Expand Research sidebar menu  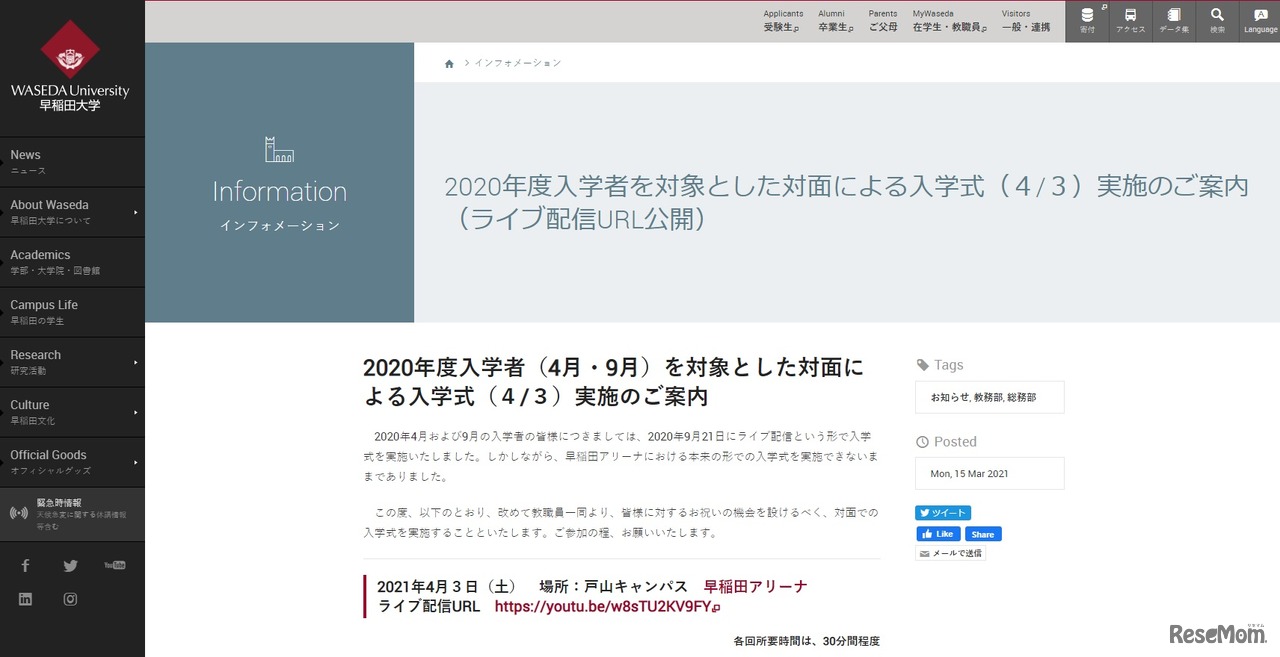tap(72, 362)
